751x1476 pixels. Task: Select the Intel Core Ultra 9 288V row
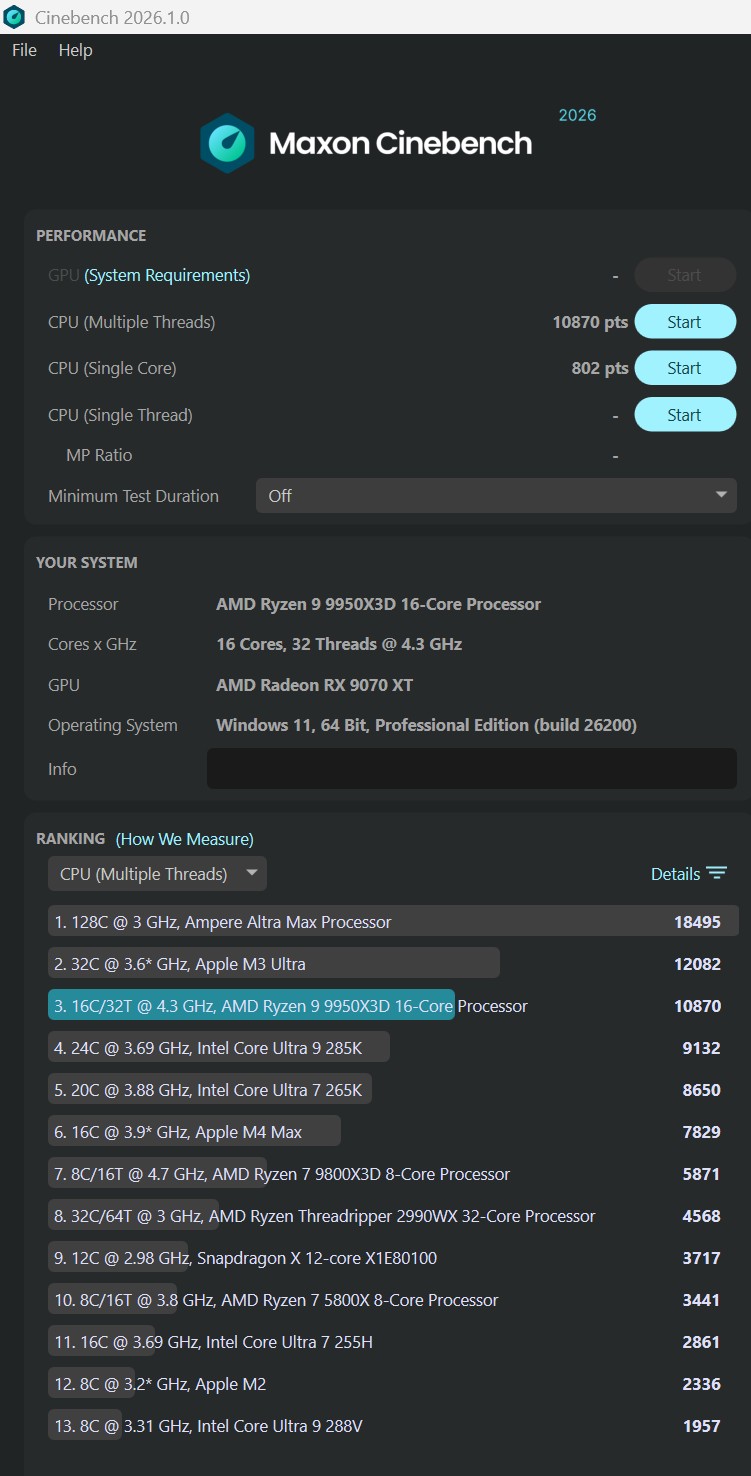(x=393, y=1426)
